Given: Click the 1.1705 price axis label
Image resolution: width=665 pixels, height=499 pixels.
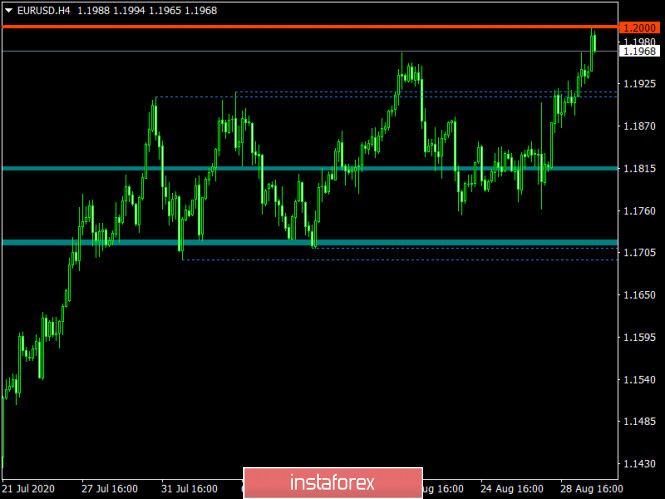Looking at the screenshot, I should [638, 254].
